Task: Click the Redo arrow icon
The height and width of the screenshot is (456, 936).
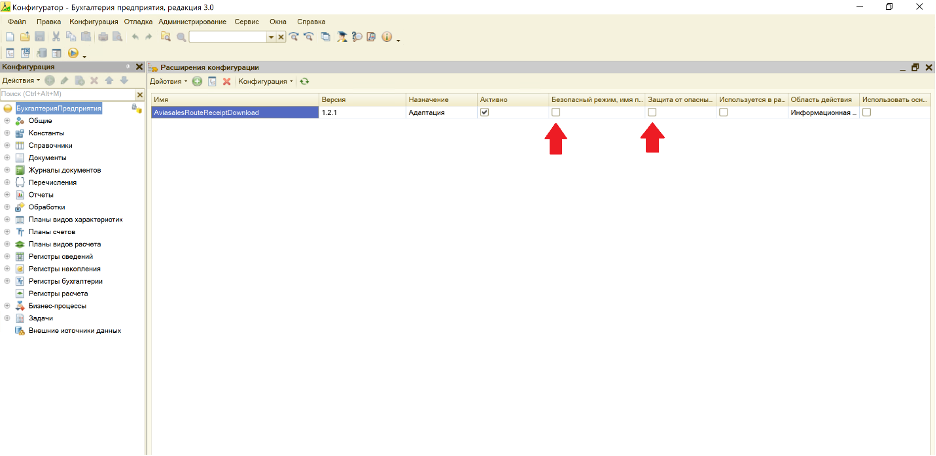Action: click(x=149, y=37)
